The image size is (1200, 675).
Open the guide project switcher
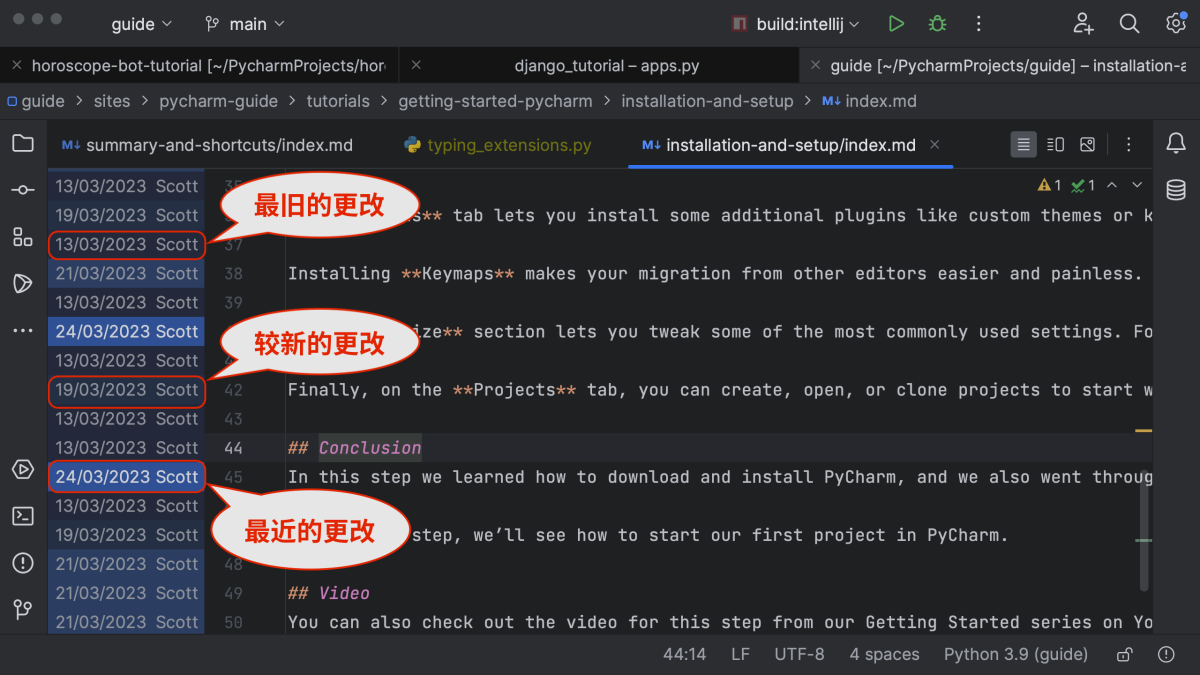coord(141,24)
